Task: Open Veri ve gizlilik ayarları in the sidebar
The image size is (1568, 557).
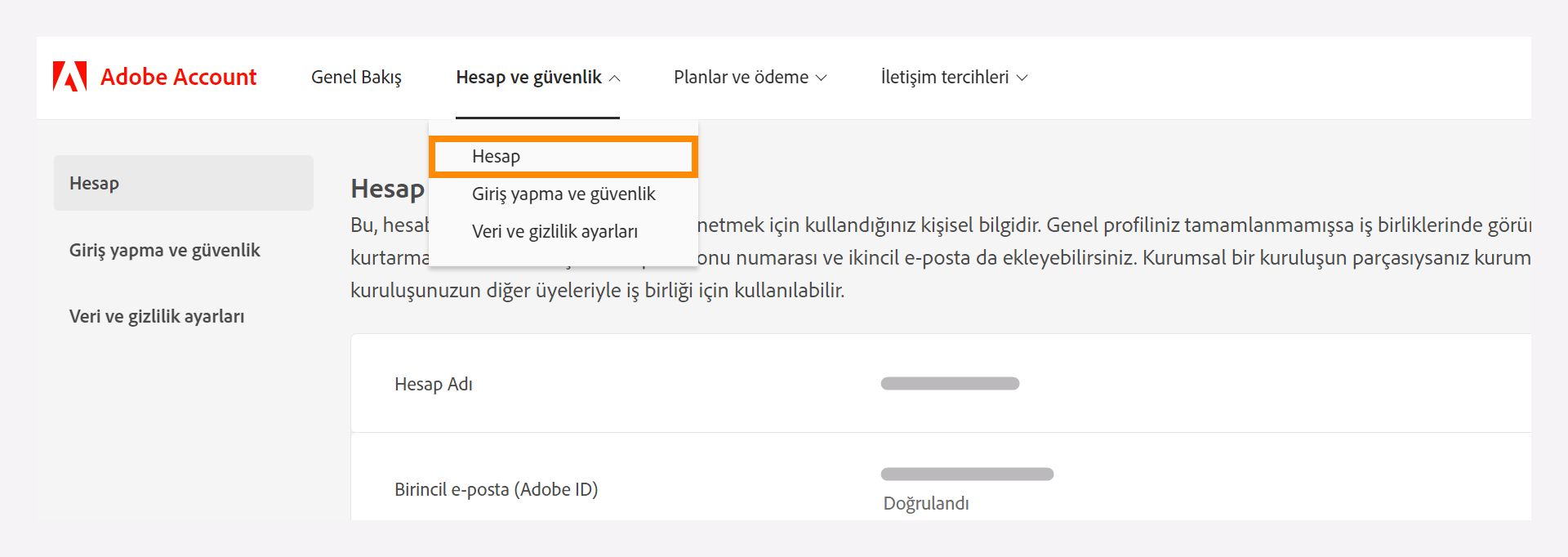Action: pyautogui.click(x=157, y=316)
